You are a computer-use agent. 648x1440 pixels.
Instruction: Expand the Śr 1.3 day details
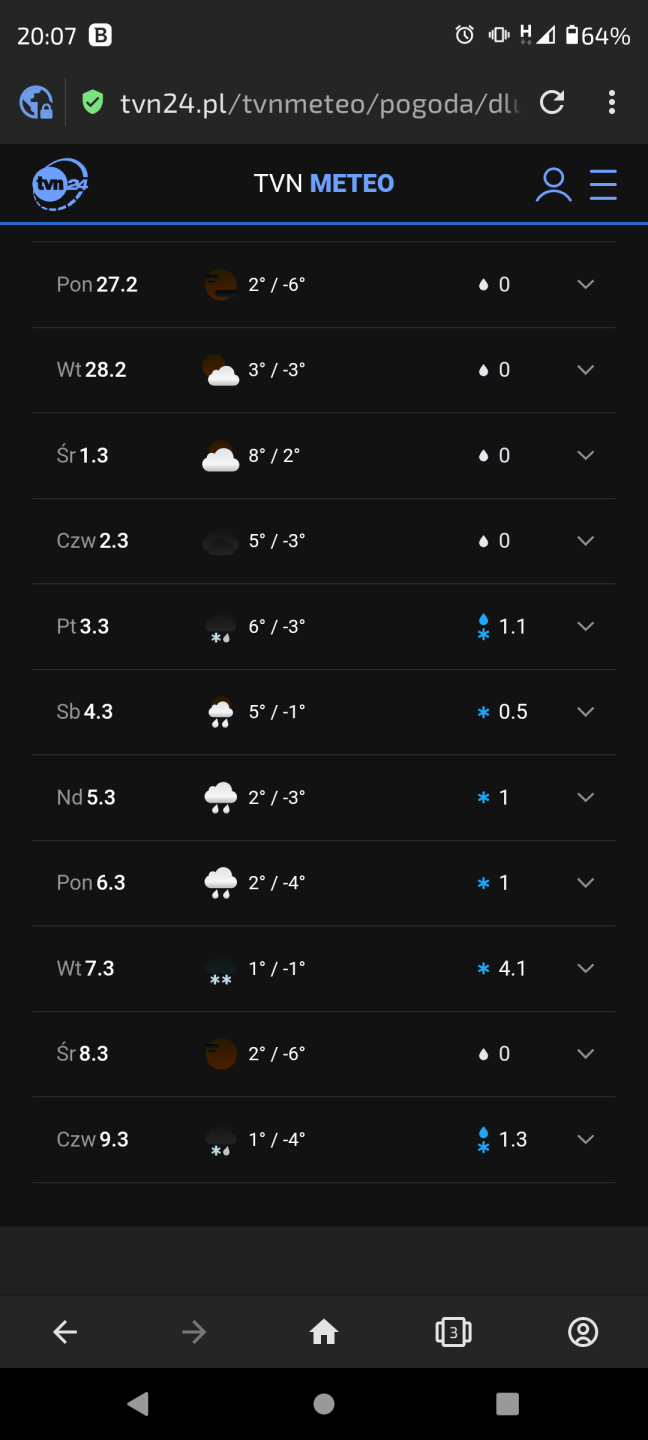pyautogui.click(x=586, y=456)
